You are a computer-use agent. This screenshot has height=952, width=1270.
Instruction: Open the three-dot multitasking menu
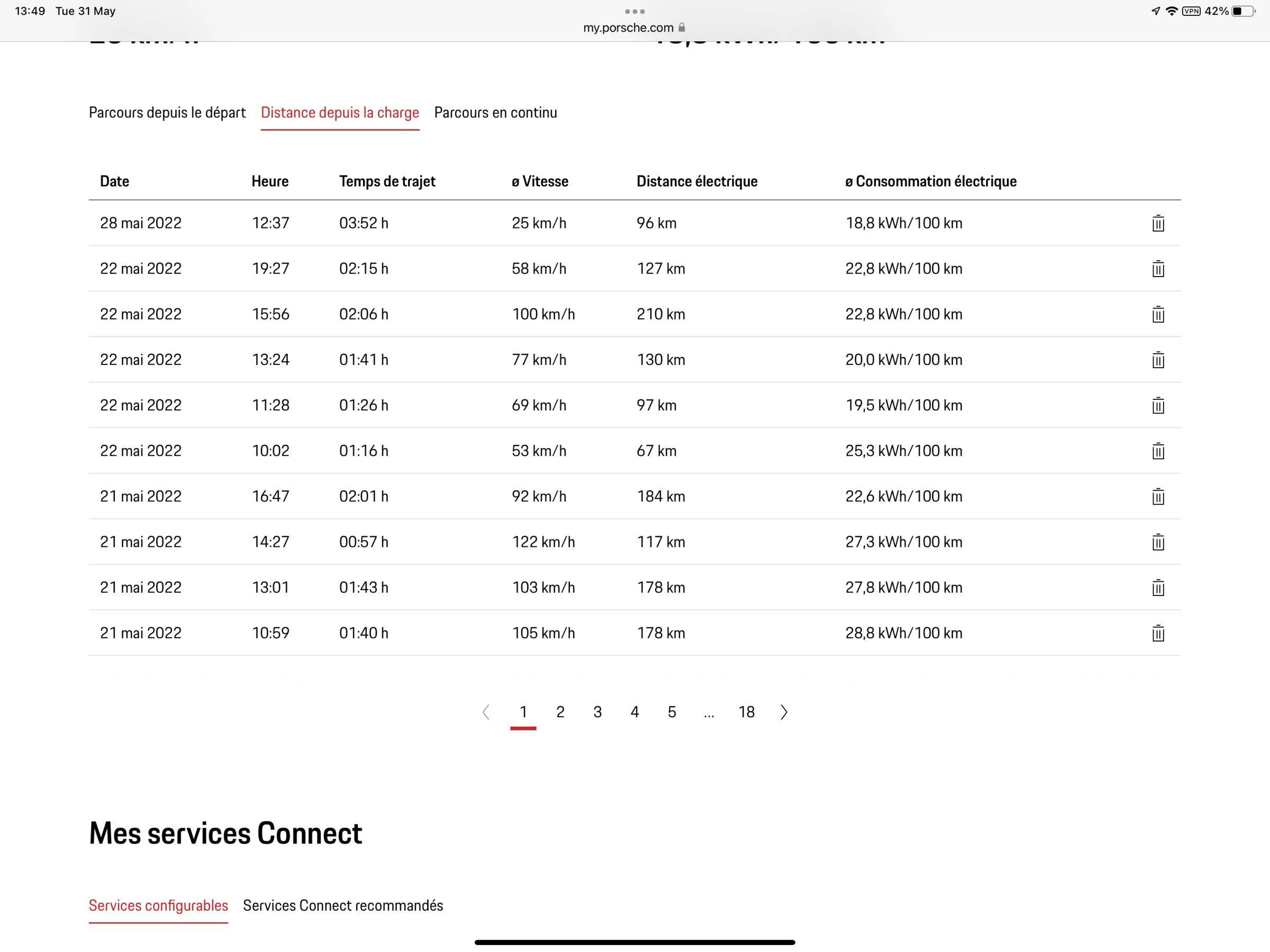[x=634, y=12]
